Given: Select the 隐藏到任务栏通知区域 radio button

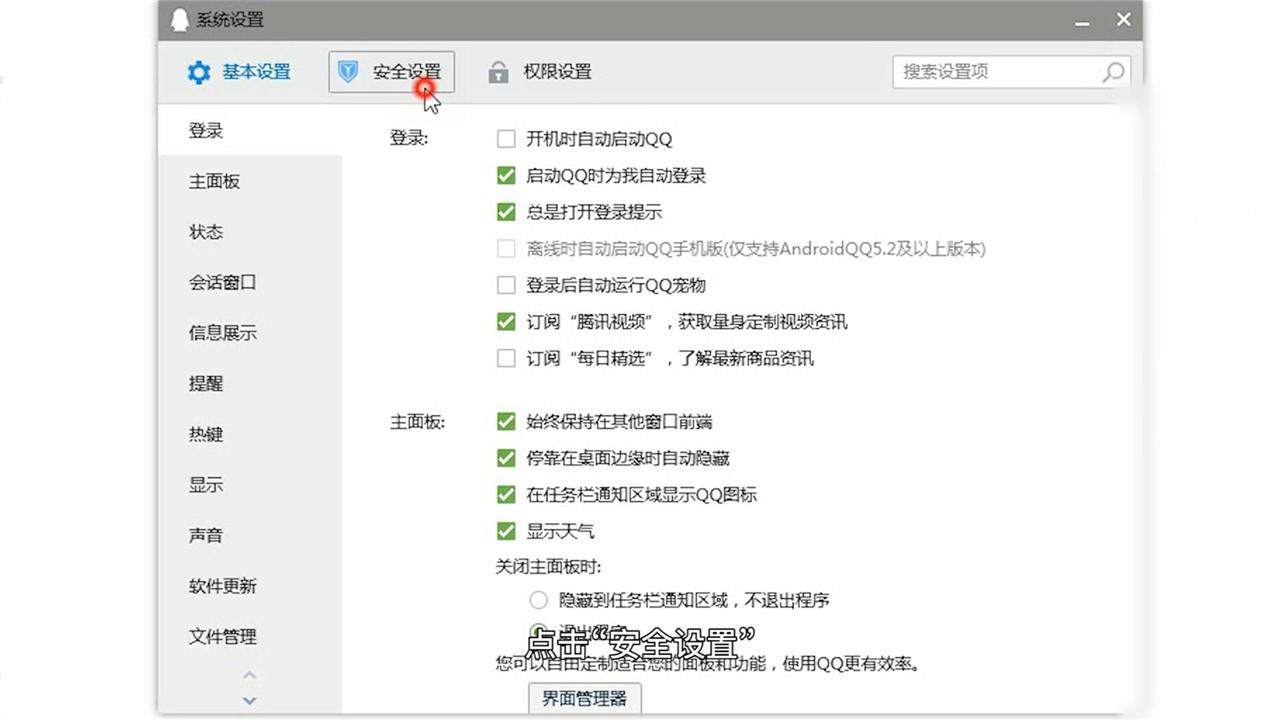Looking at the screenshot, I should (x=536, y=599).
